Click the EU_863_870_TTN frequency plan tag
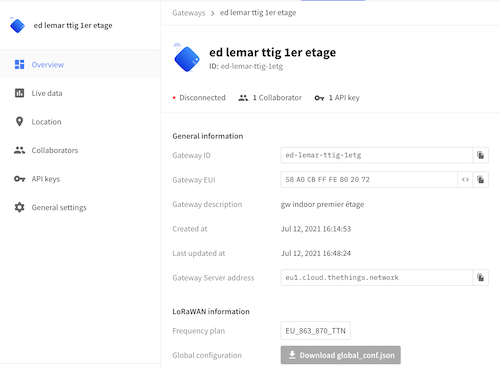The image size is (500, 369). pyautogui.click(x=315, y=331)
